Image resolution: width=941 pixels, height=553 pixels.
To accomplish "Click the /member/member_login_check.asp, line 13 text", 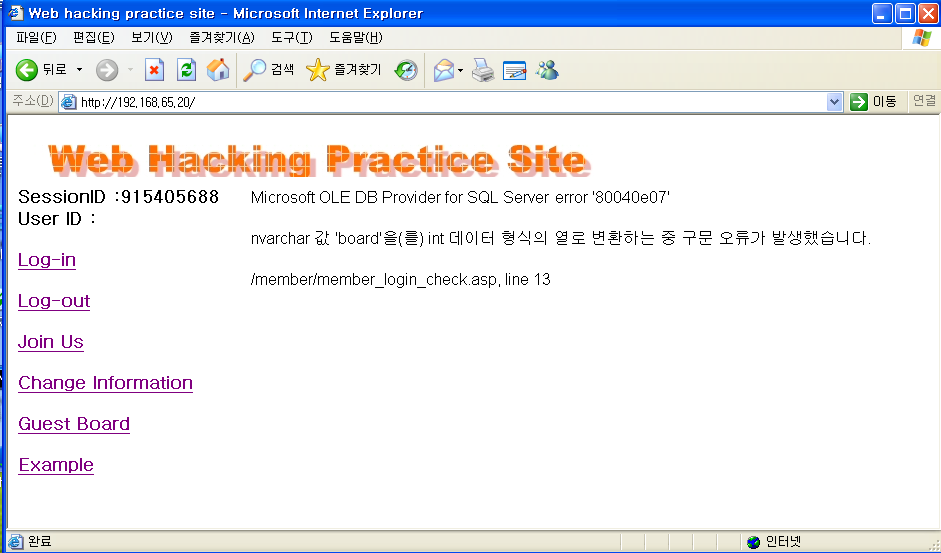I will coord(400,280).
